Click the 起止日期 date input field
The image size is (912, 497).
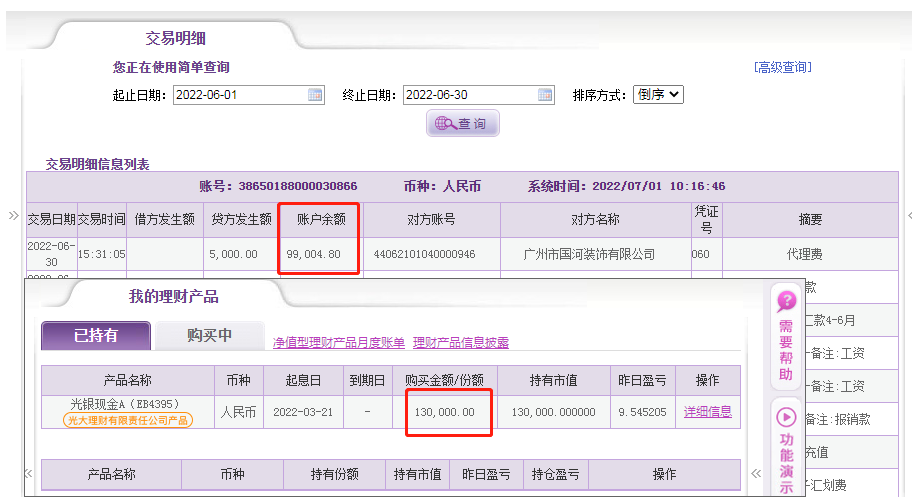[x=239, y=95]
